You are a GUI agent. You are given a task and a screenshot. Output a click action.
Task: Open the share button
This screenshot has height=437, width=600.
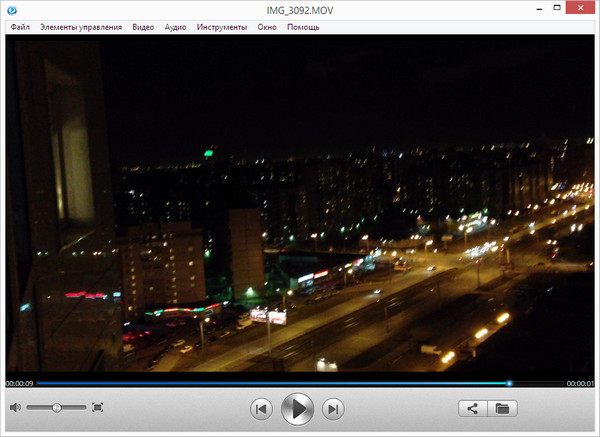coord(472,408)
